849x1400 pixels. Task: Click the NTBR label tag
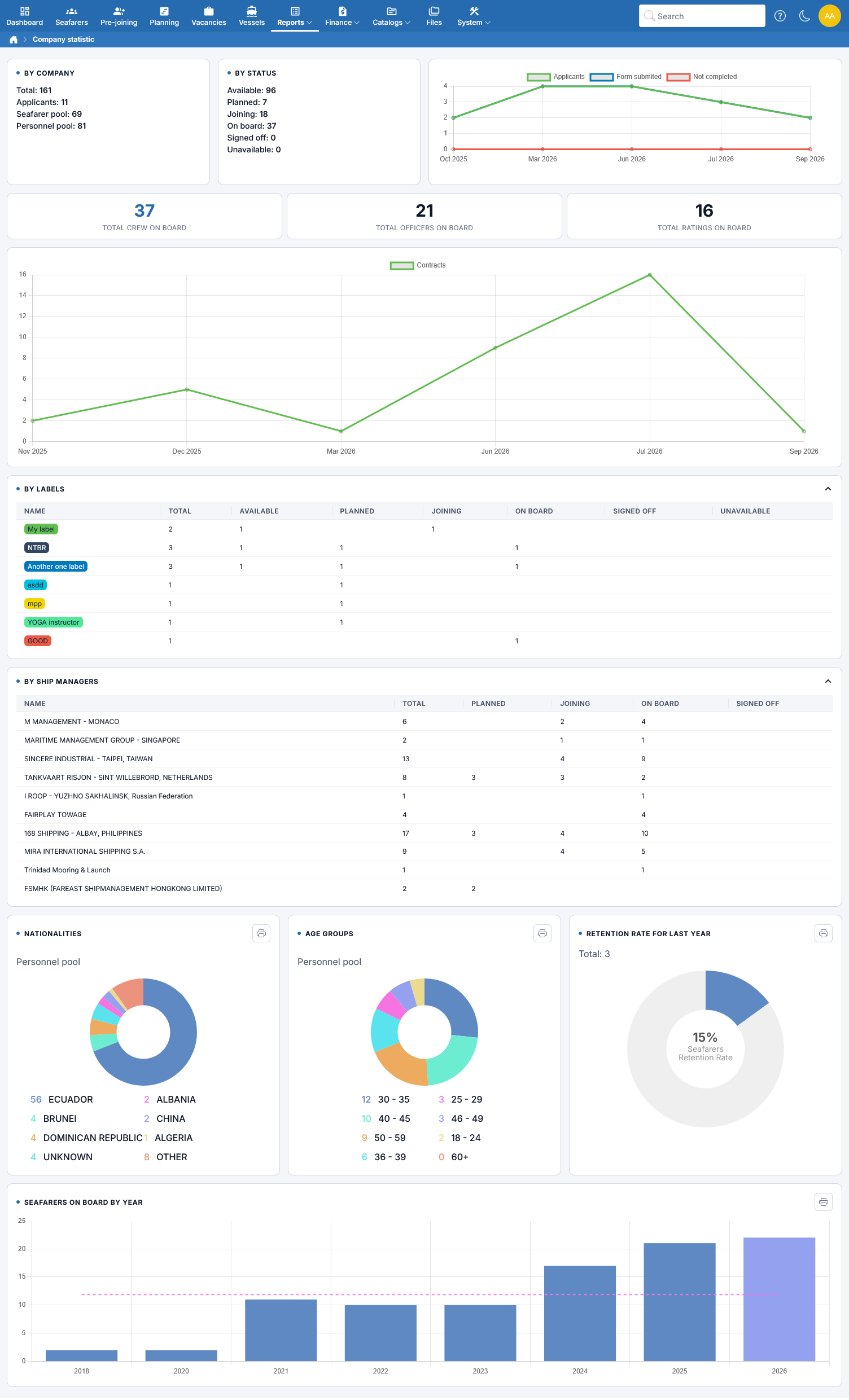(x=36, y=548)
